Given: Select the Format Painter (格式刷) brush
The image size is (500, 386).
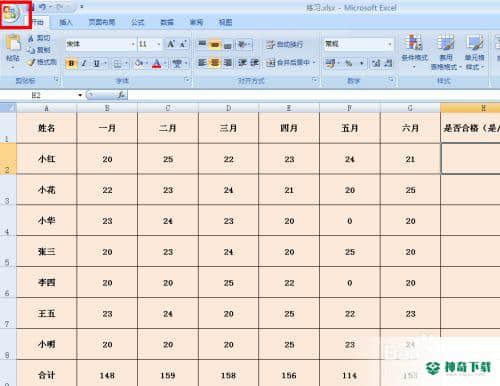Looking at the screenshot, I should point(42,62).
